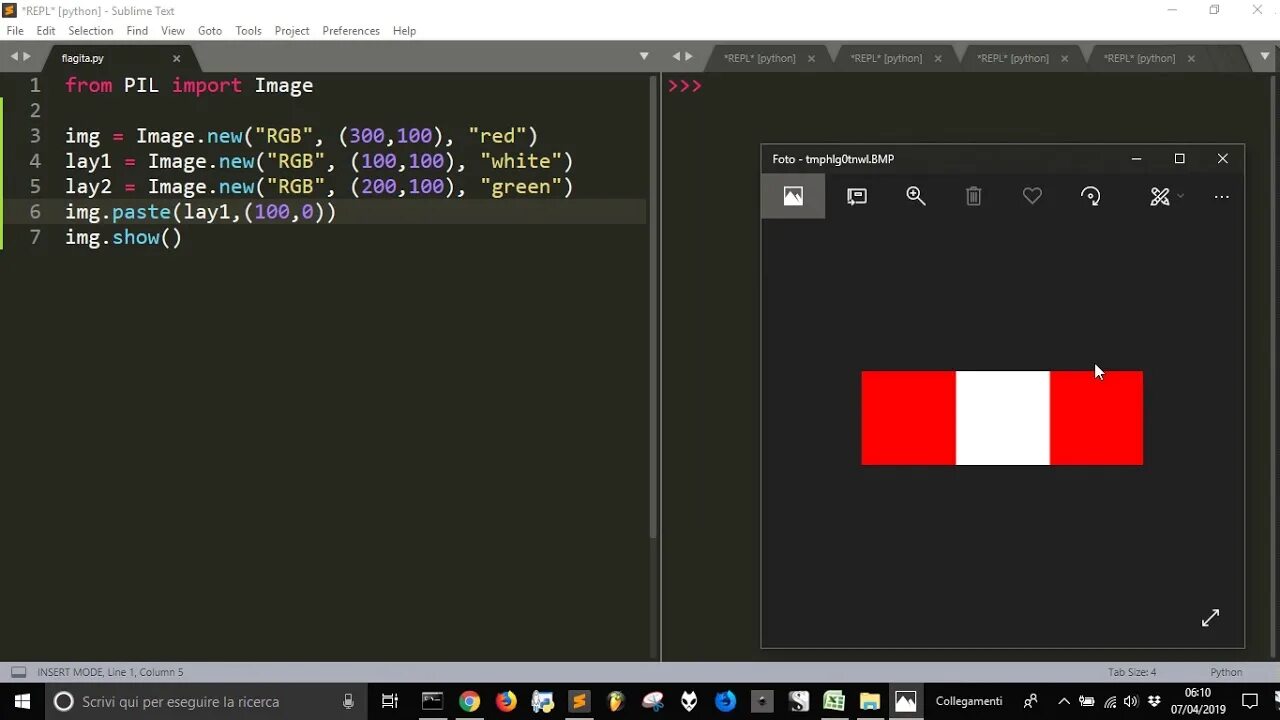Image resolution: width=1280 pixels, height=720 pixels.
Task: Open the Photos collection view icon
Action: (x=793, y=196)
